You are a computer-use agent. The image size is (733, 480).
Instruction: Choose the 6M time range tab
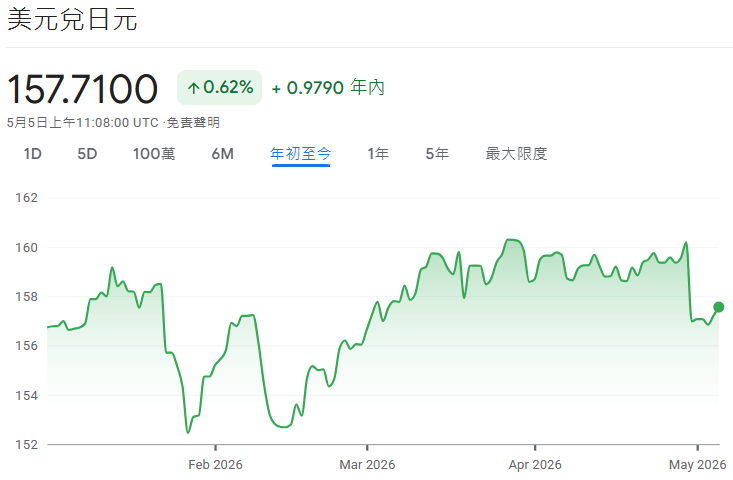(223, 154)
